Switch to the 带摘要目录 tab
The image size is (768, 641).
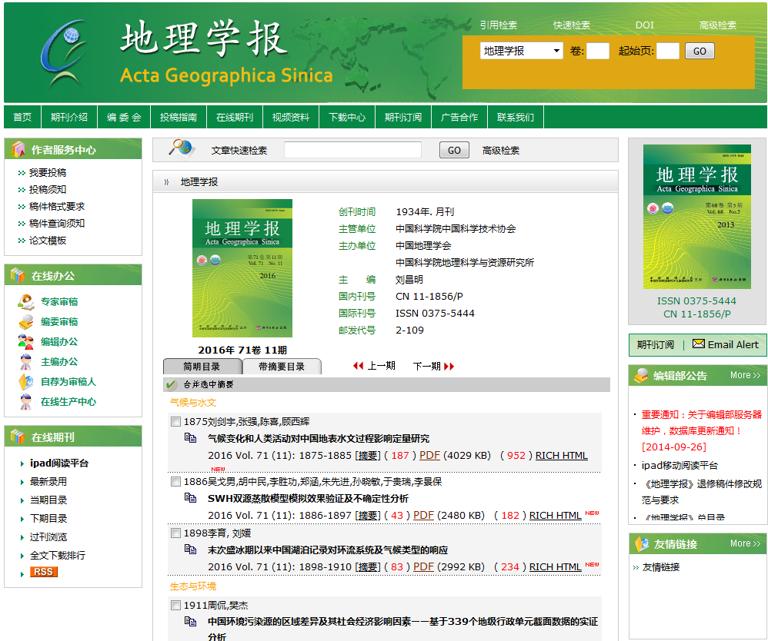coord(282,366)
